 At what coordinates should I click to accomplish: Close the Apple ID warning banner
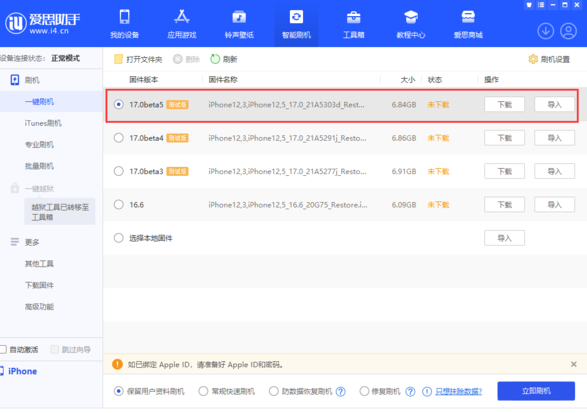[574, 364]
